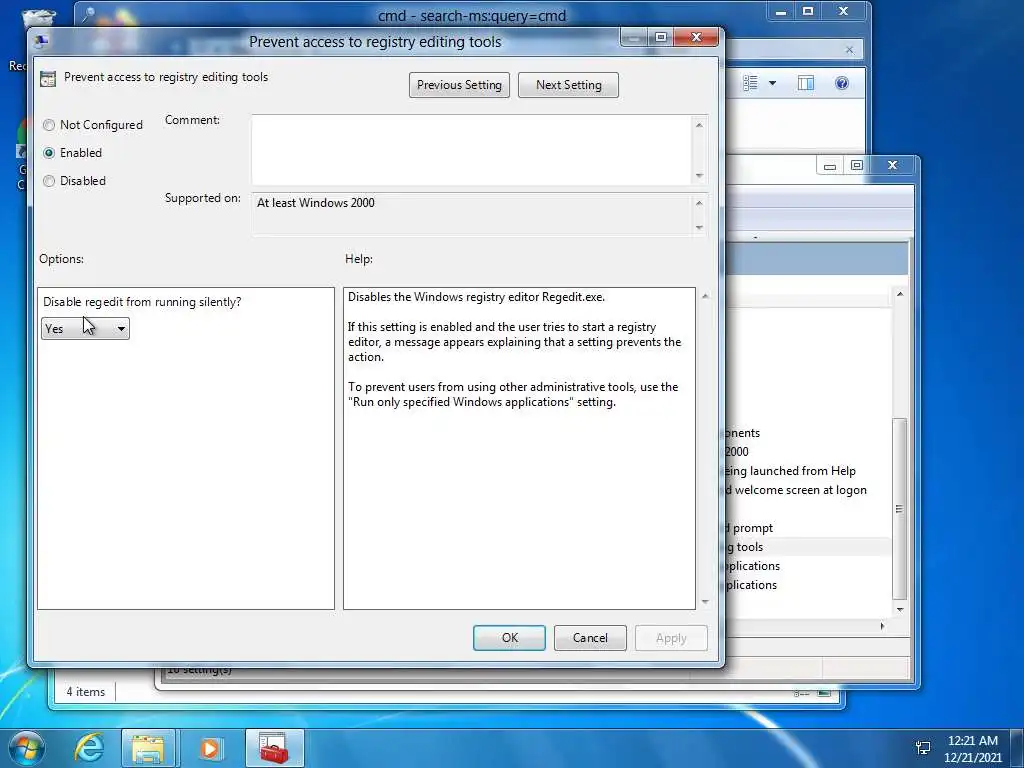Select the Not Configured radio button
Screen dimensions: 1024x768
49,125
